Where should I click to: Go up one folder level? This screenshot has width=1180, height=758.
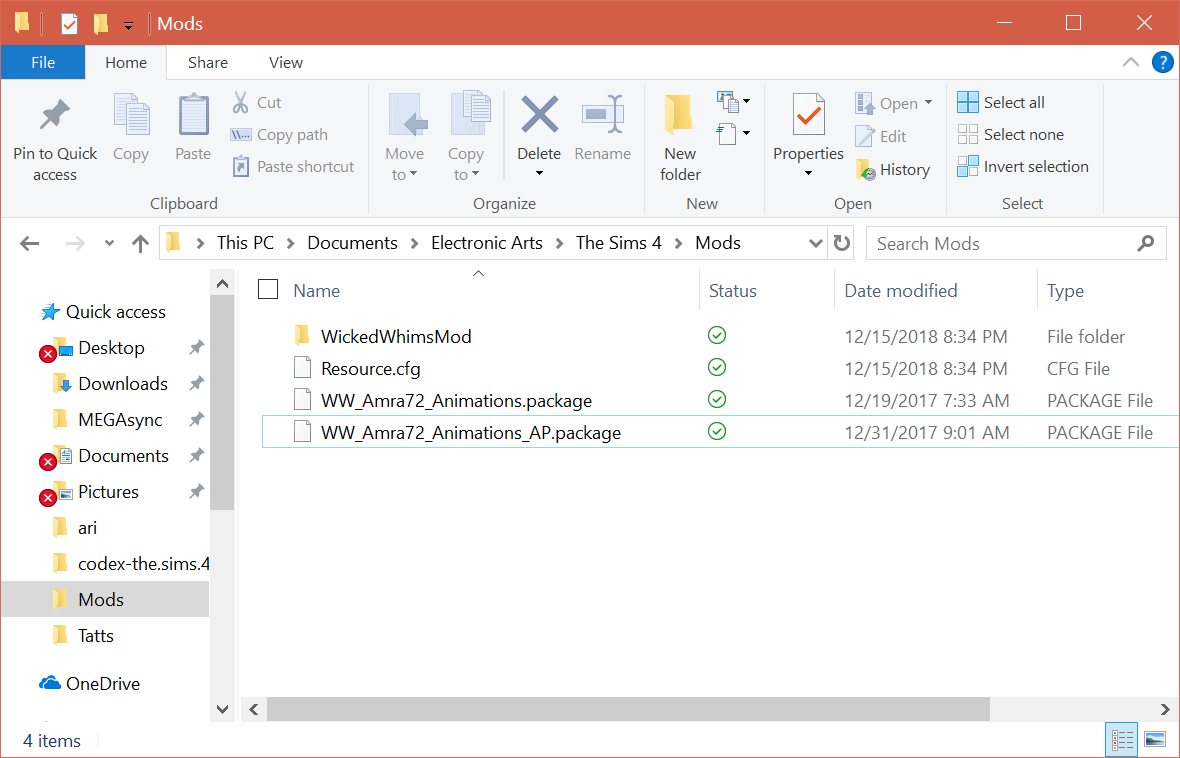(140, 243)
